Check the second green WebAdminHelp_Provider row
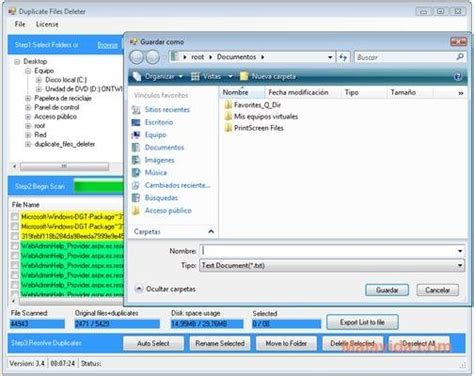The width and height of the screenshot is (474, 376). tap(15, 256)
